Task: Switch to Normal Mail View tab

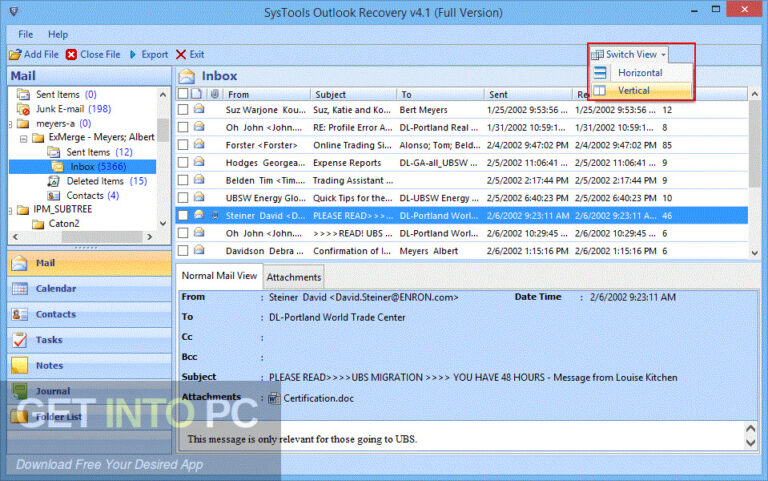Action: 219,276
